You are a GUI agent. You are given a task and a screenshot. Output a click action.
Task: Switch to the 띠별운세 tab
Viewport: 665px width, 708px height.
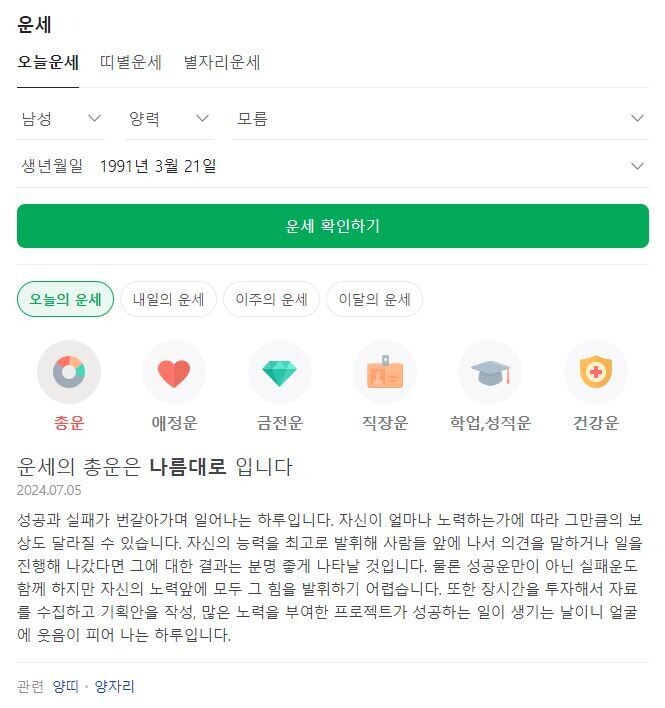tap(130, 62)
